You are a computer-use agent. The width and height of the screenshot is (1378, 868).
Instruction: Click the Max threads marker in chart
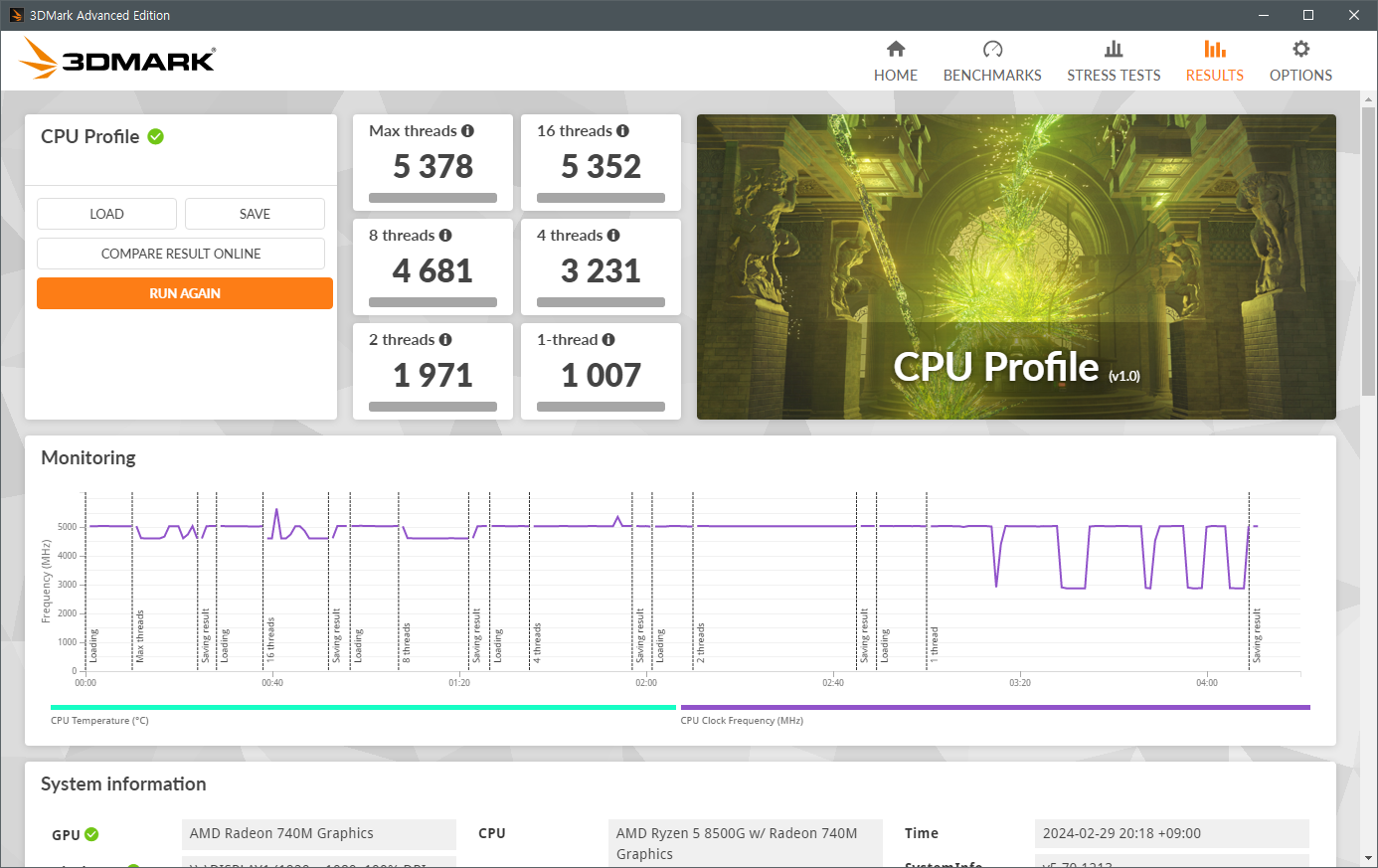[x=140, y=636]
